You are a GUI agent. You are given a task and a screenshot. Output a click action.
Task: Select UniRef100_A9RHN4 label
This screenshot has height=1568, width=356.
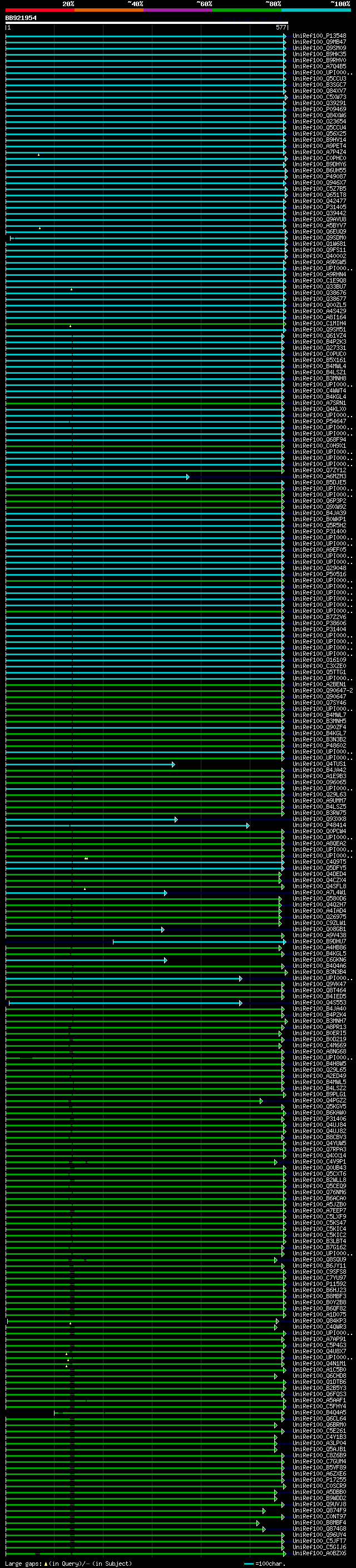pyautogui.click(x=319, y=275)
